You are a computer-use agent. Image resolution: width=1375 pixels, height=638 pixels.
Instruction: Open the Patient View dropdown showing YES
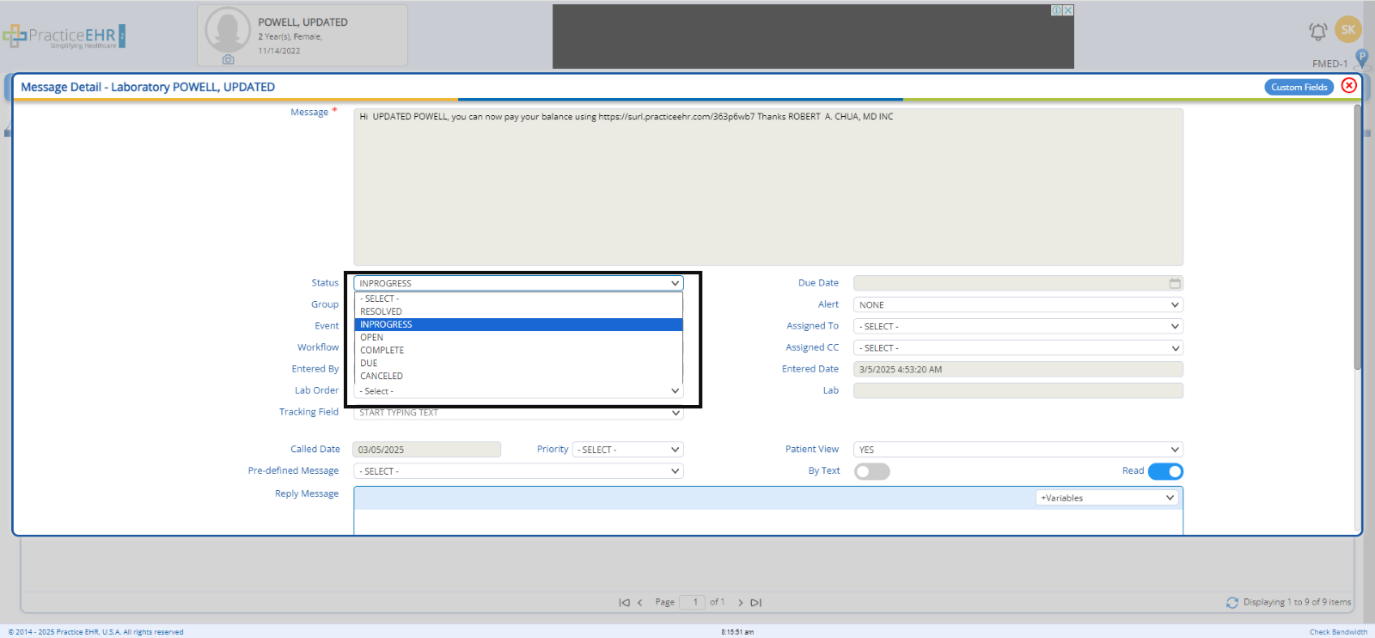click(1018, 450)
